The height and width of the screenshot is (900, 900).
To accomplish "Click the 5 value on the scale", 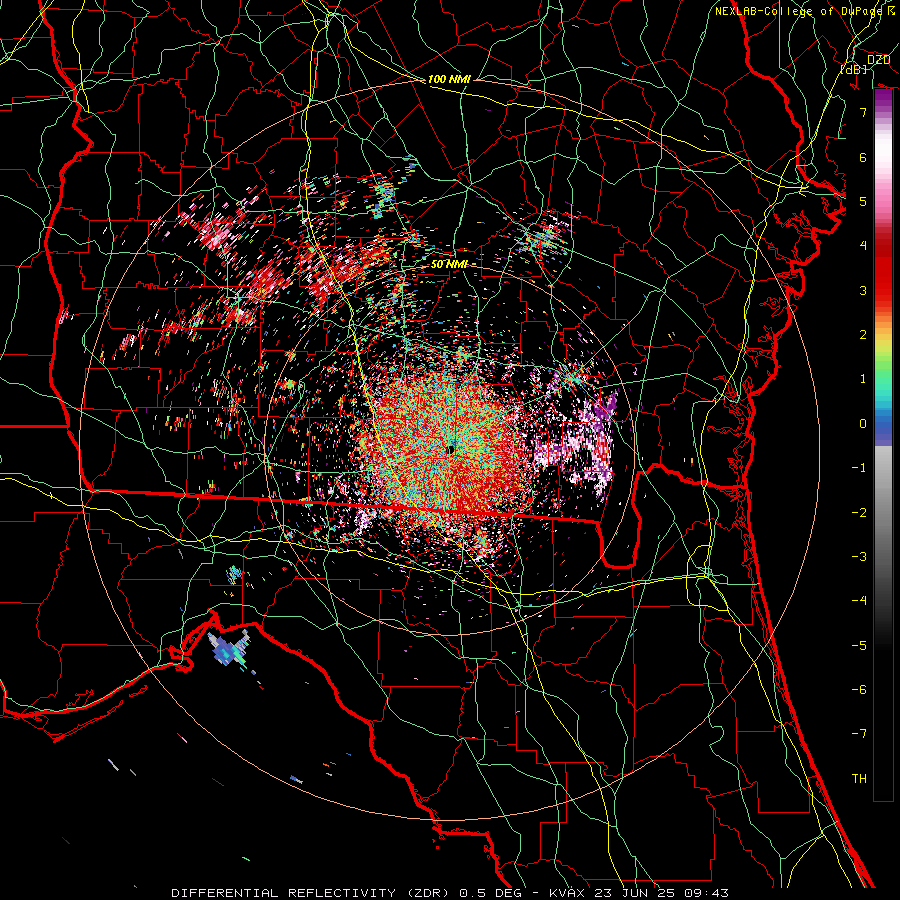I will [862, 201].
